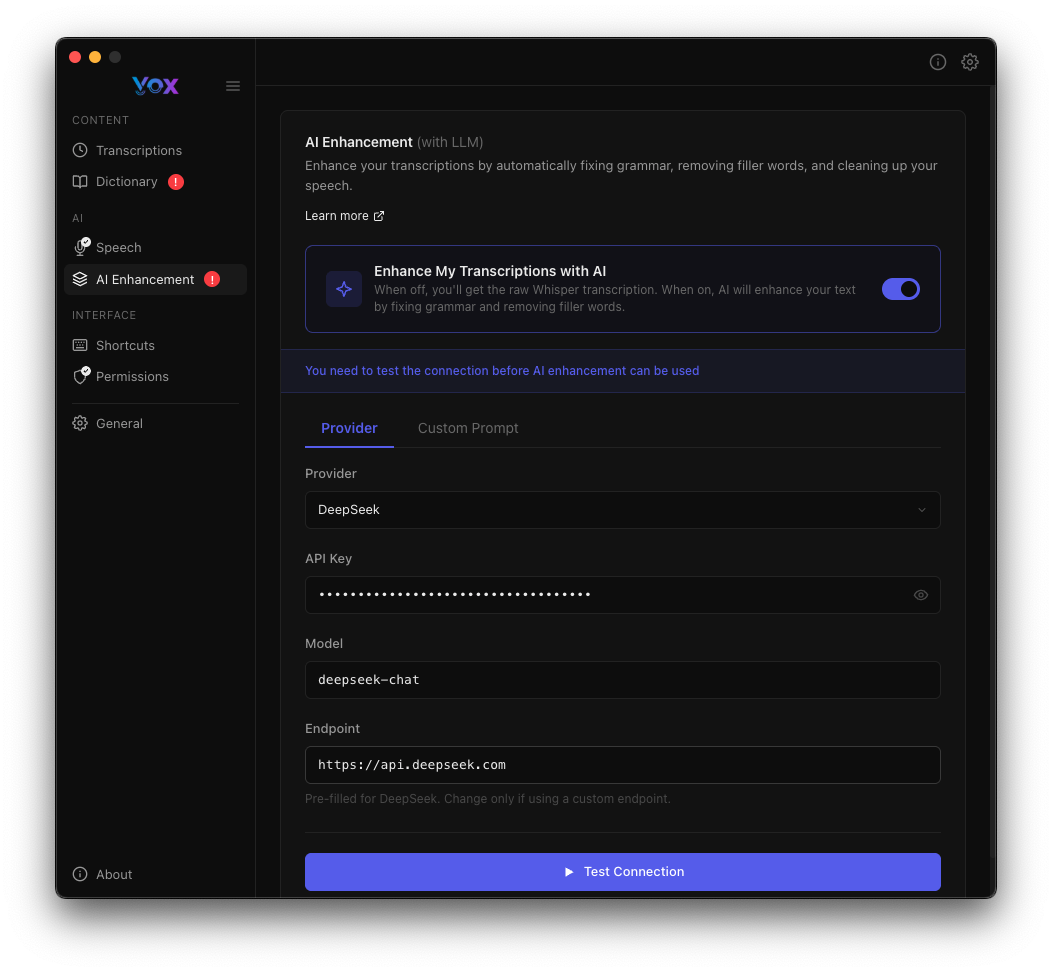Open the Provider dropdown showing DeepSeek
The width and height of the screenshot is (1052, 972).
tap(622, 510)
